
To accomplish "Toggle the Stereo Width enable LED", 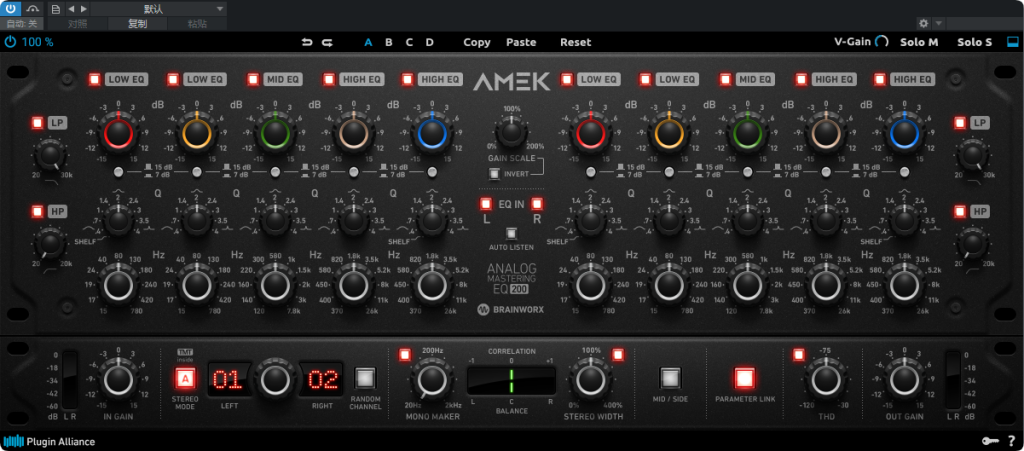I will coord(618,355).
